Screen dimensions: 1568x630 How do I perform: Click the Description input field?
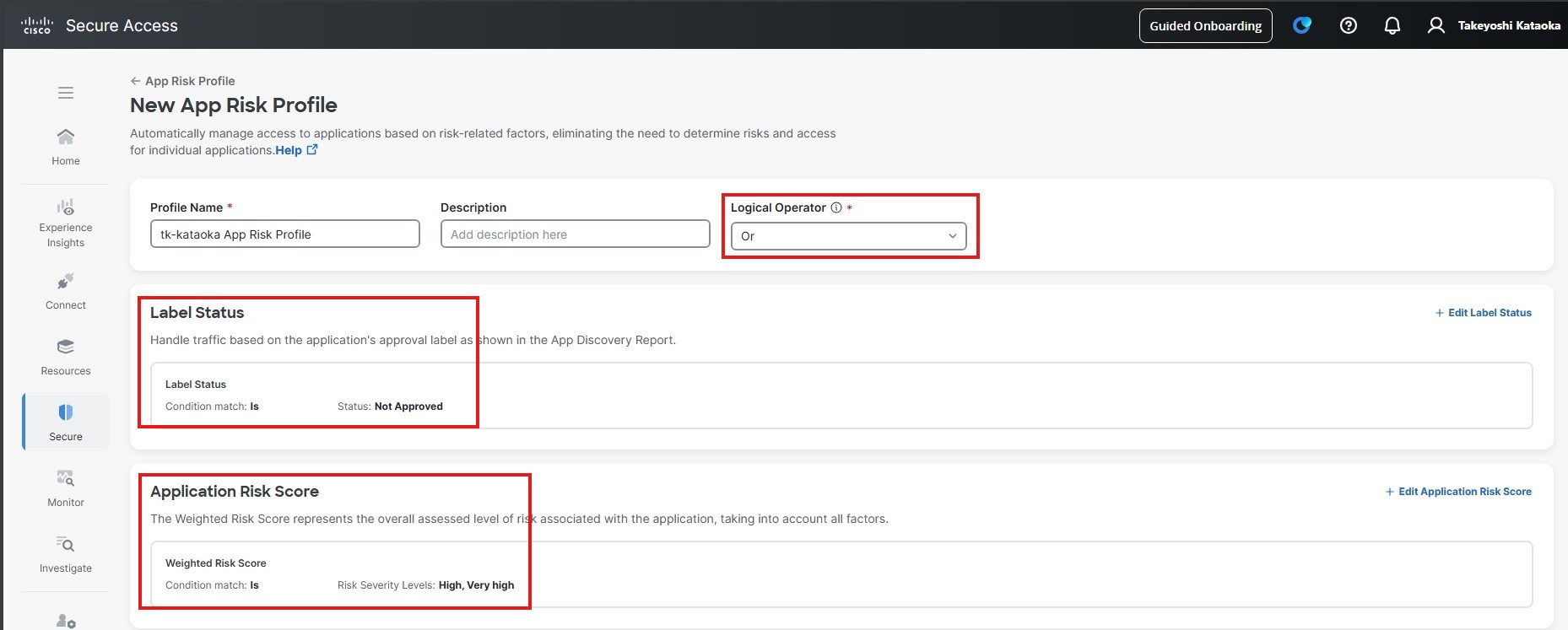pos(575,234)
